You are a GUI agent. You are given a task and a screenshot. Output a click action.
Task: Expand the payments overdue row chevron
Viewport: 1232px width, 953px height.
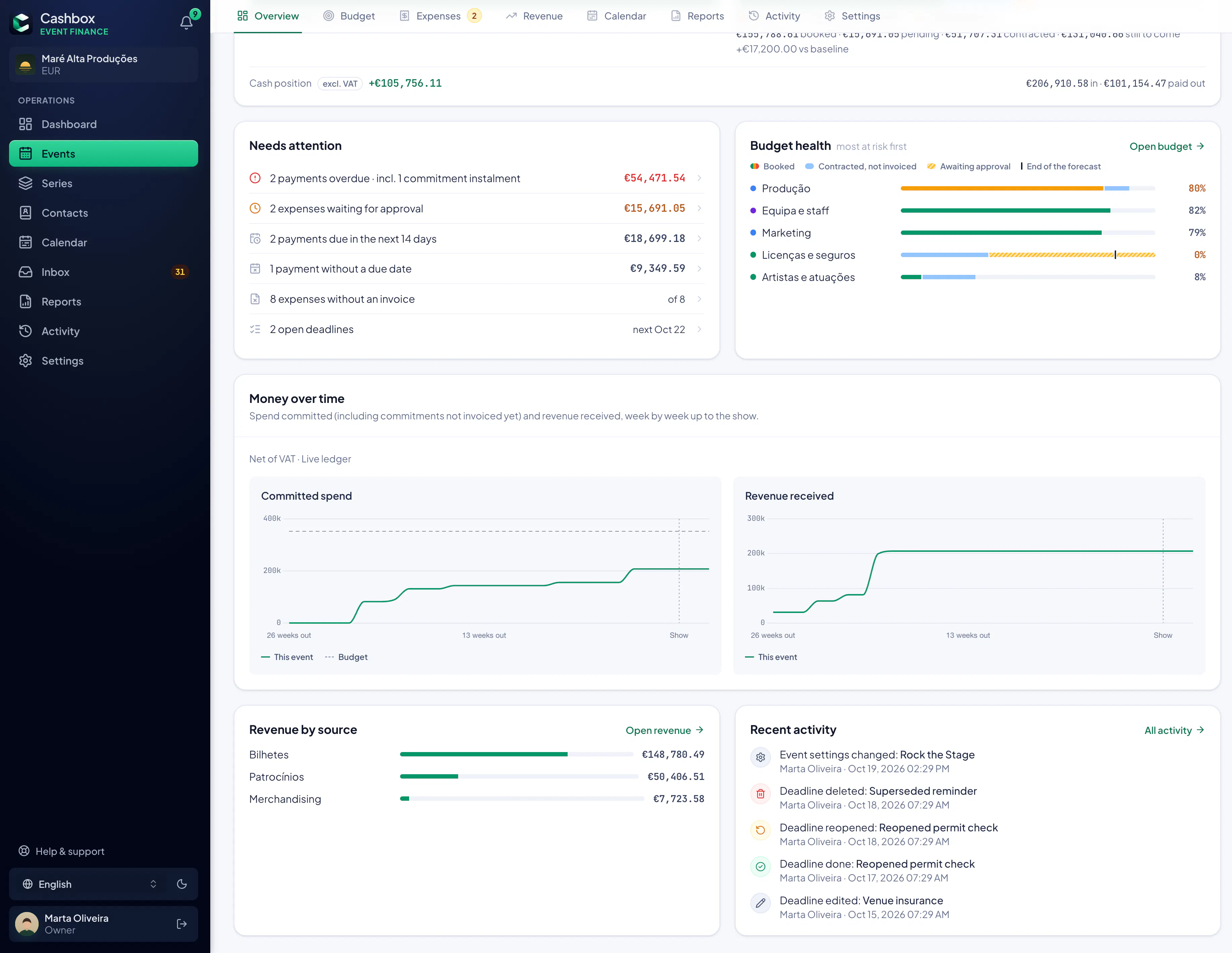click(x=699, y=178)
